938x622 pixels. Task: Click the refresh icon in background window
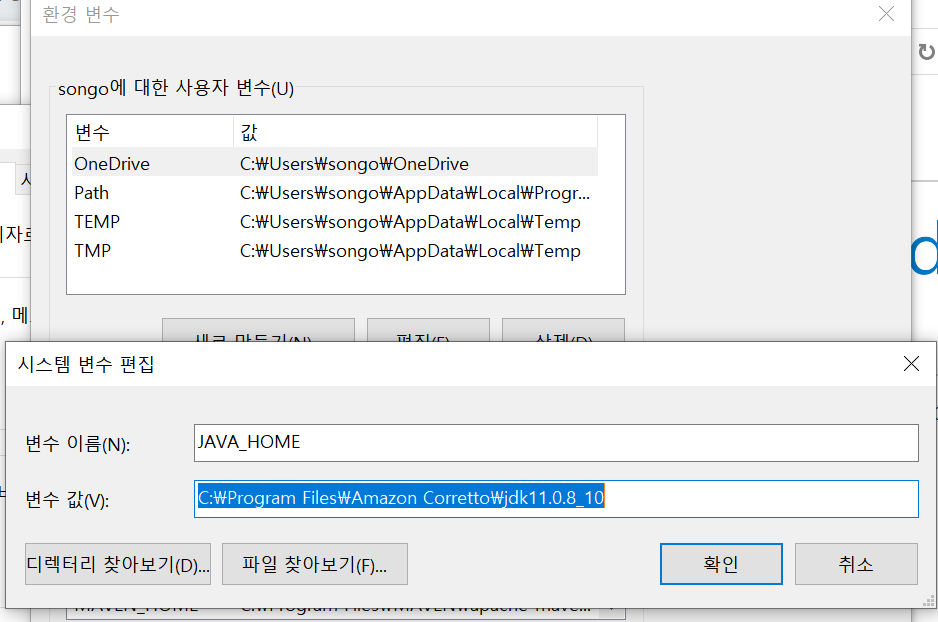[x=926, y=52]
